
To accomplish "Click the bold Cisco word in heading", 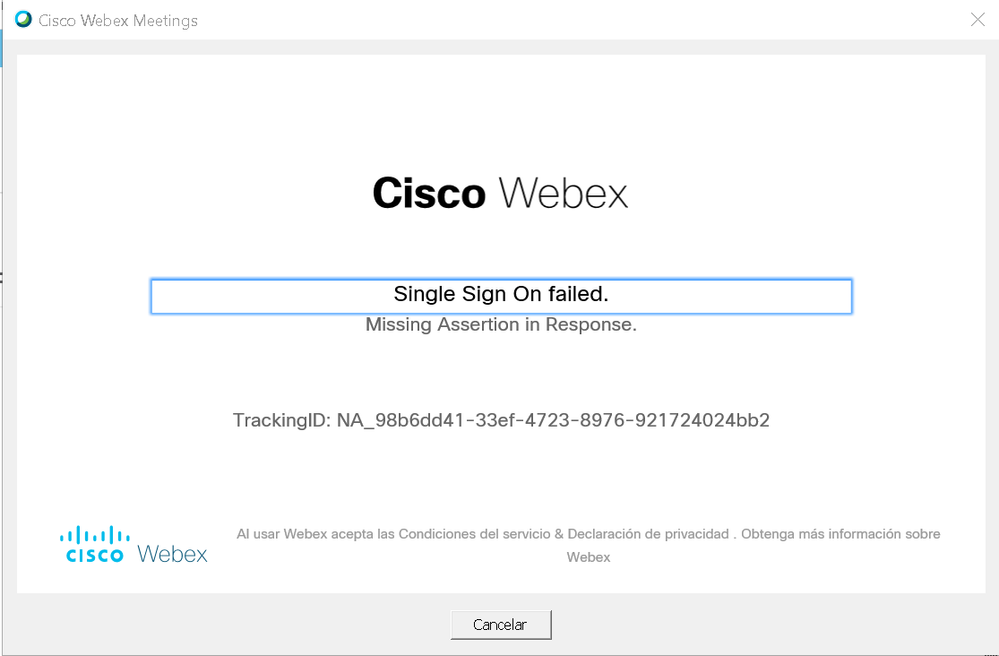I will tap(429, 193).
